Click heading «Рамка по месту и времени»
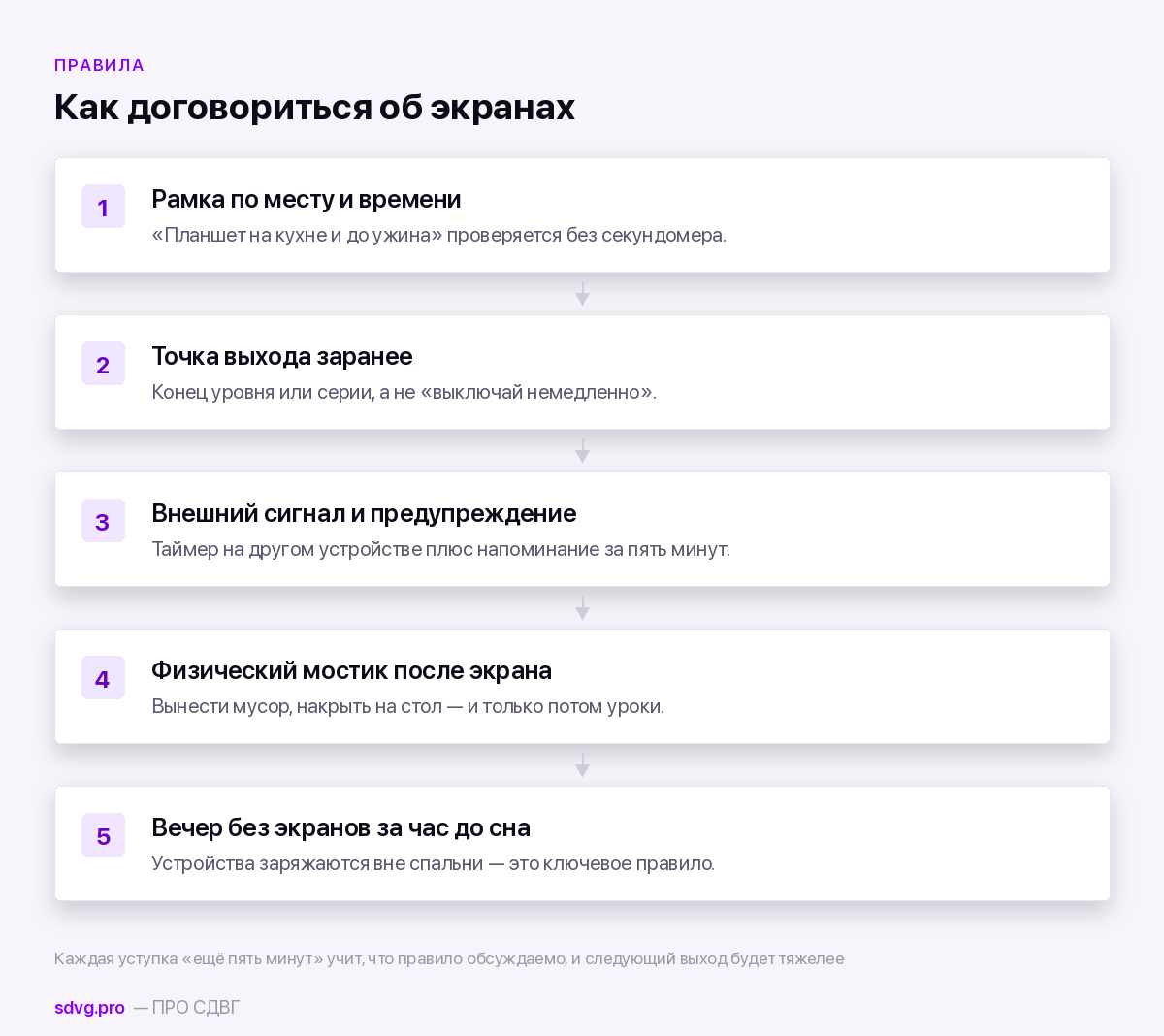The image size is (1164, 1036). tap(307, 199)
